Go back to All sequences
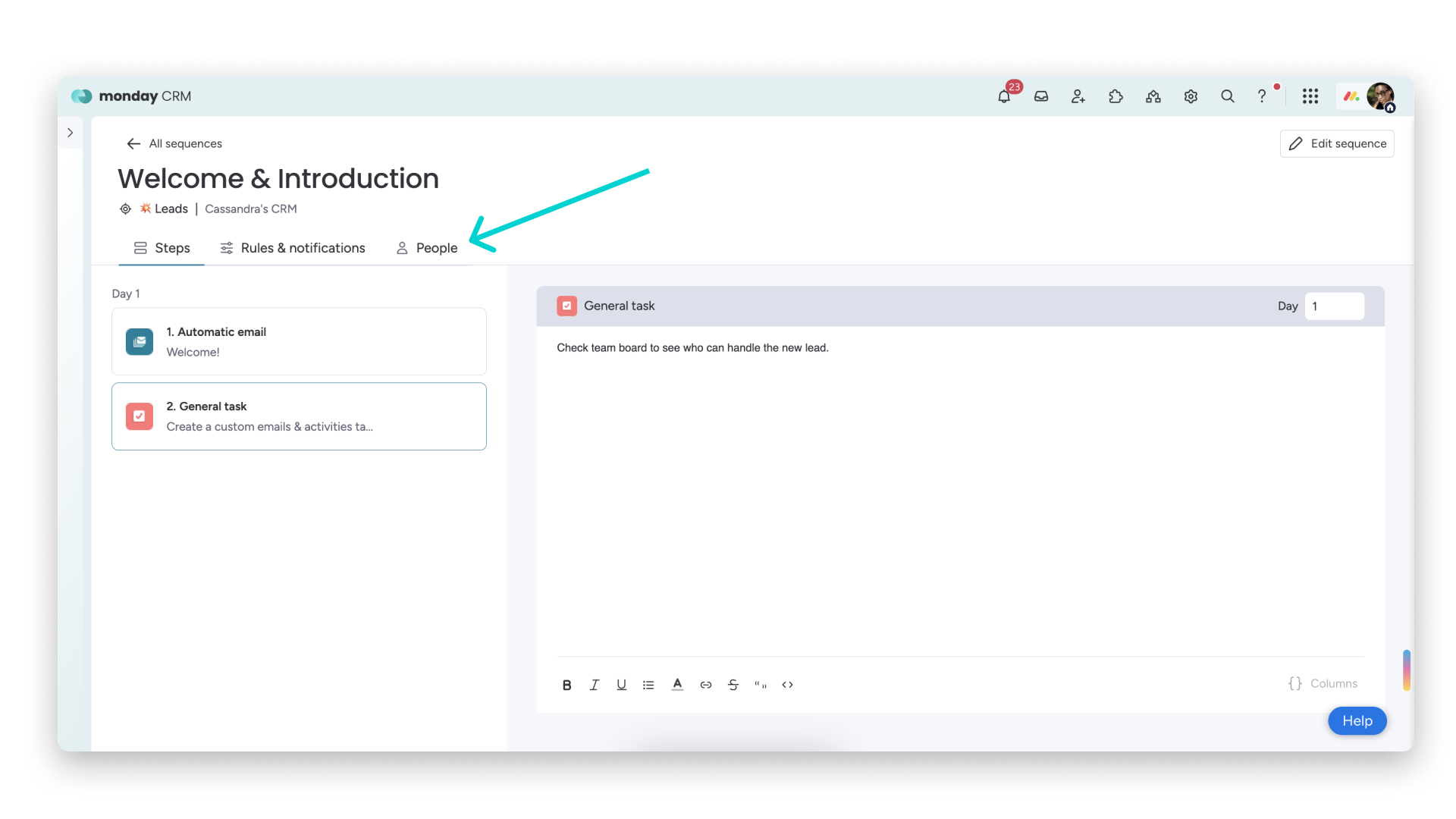 174,143
